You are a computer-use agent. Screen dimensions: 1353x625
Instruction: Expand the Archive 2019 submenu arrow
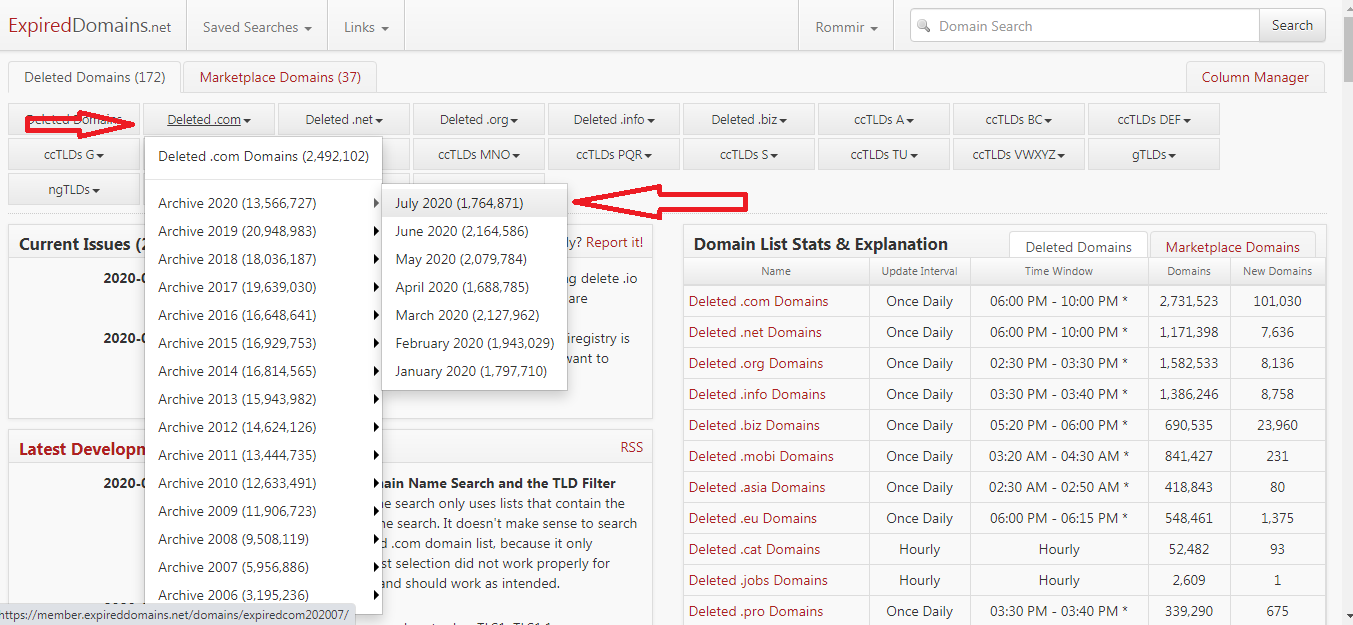(x=376, y=231)
